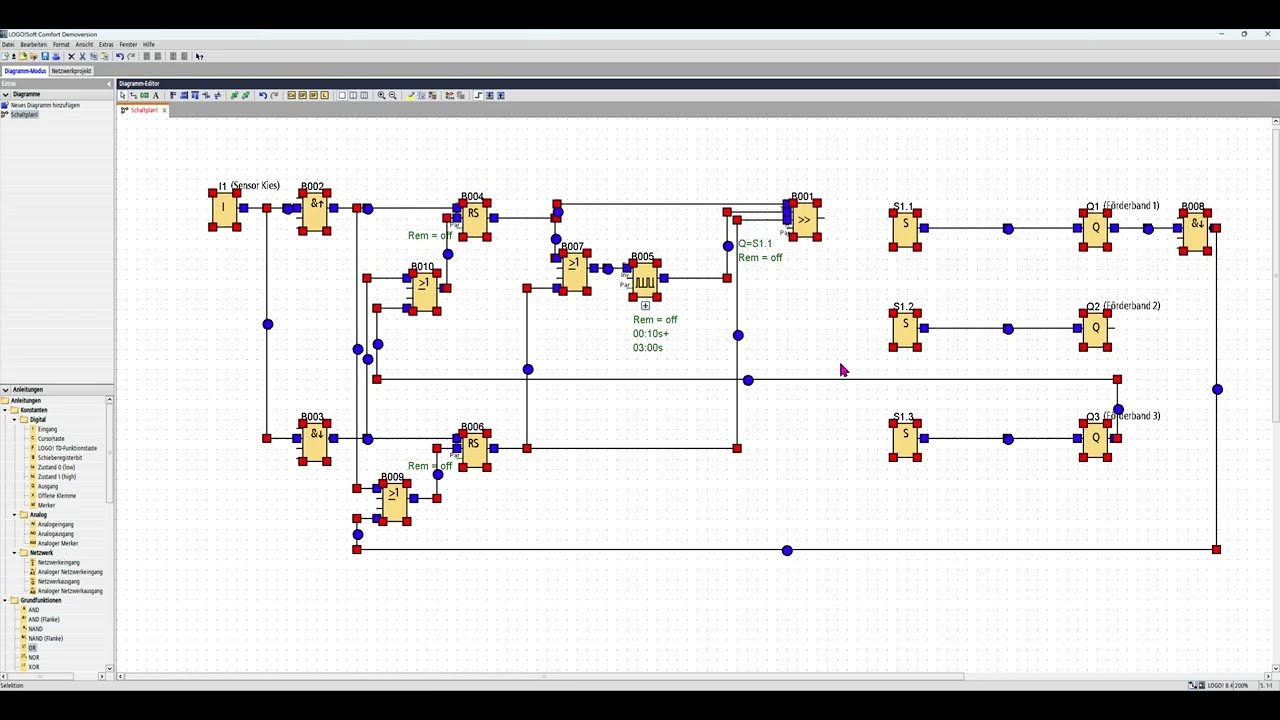The width and height of the screenshot is (1280, 720).
Task: Select block B001 in the diagram
Action: [804, 220]
